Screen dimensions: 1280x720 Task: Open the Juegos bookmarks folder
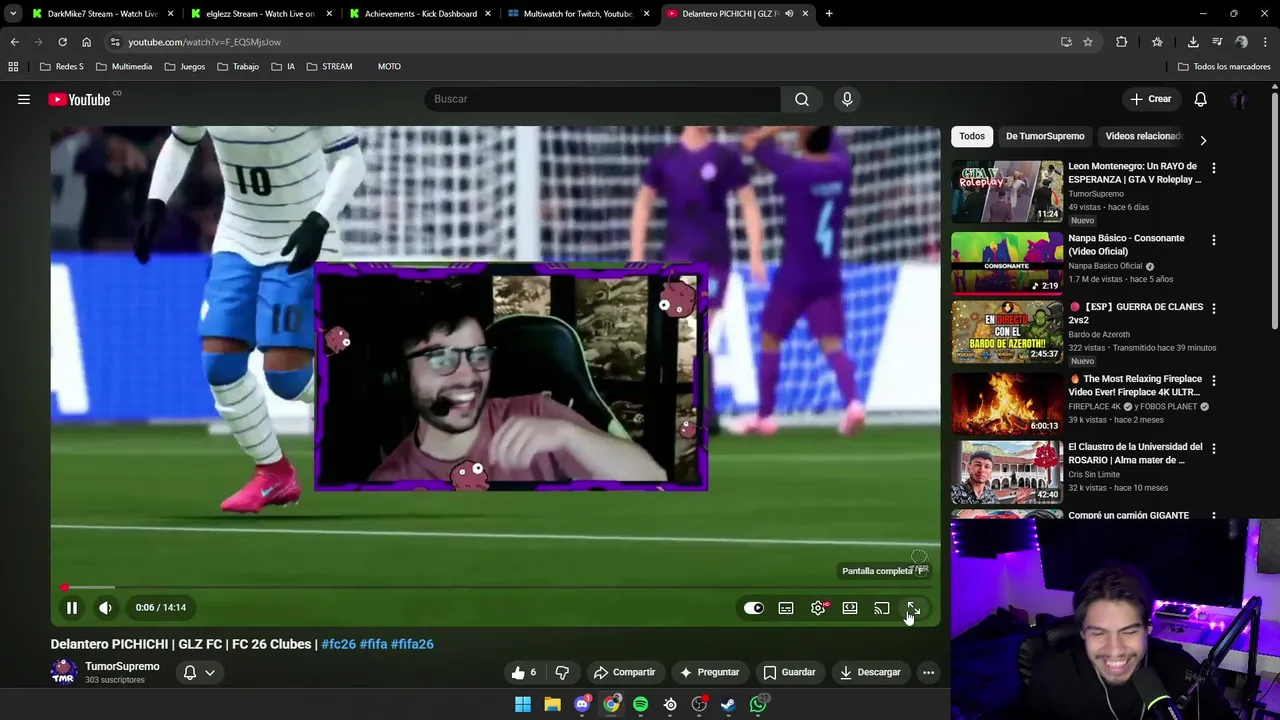tap(185, 67)
